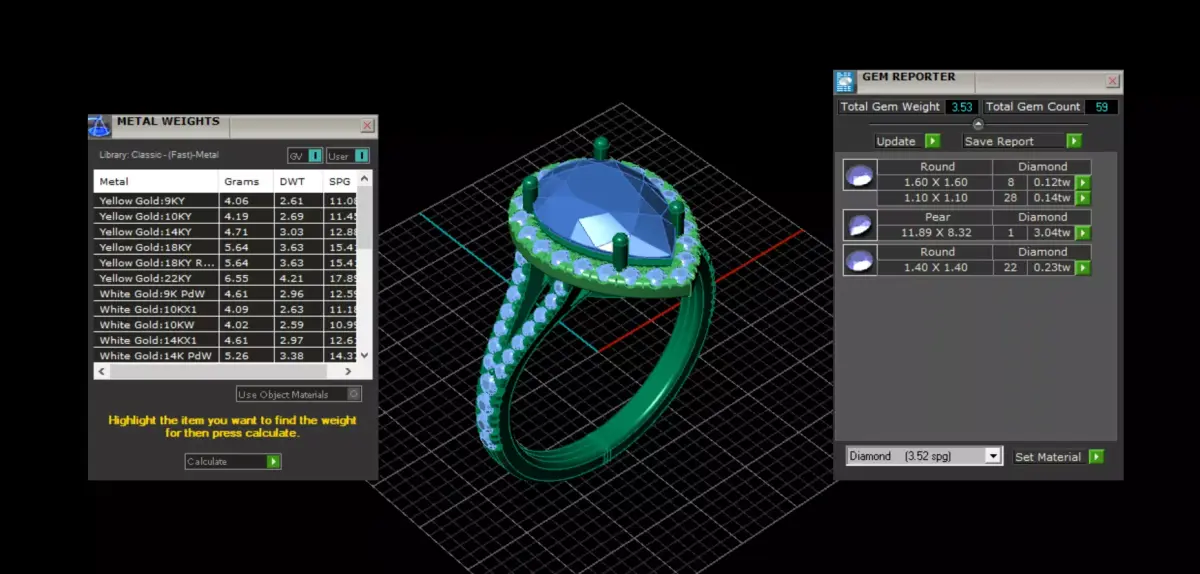Screen dimensions: 1200x574
Task: Click the 11.89 X 8.32 size cell
Action: 936,233
